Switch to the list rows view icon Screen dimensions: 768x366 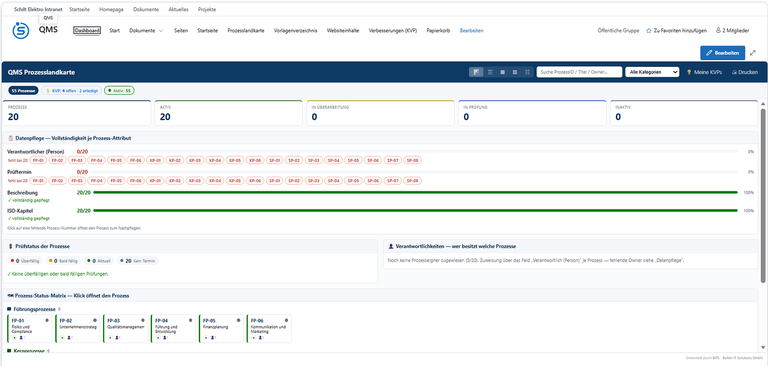pyautogui.click(x=490, y=72)
